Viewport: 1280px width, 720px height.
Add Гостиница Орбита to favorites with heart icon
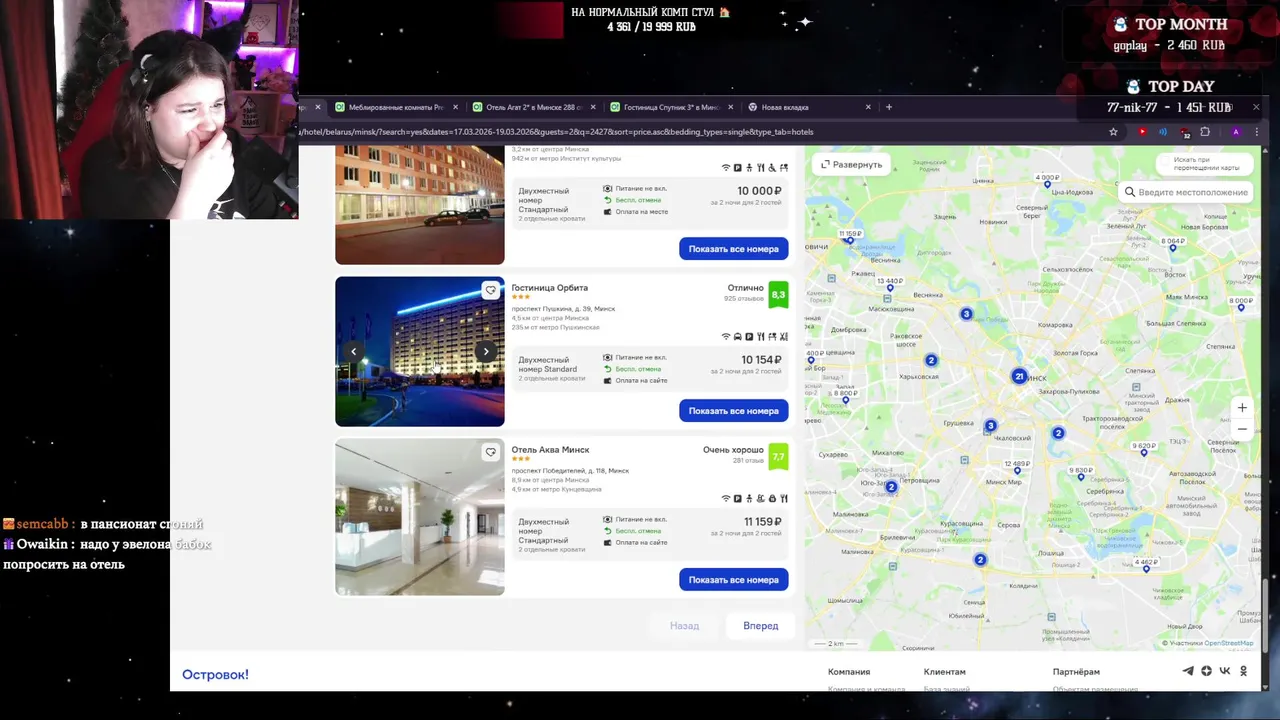coord(490,290)
